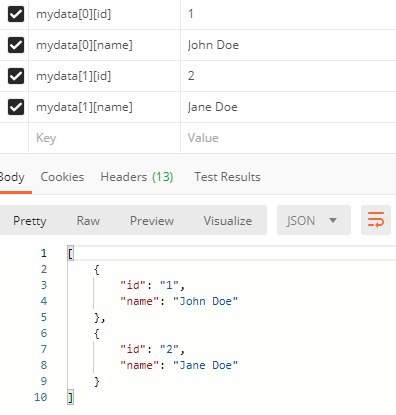The height and width of the screenshot is (415, 396).
Task: Open the JSON format dropdown
Action: point(314,220)
